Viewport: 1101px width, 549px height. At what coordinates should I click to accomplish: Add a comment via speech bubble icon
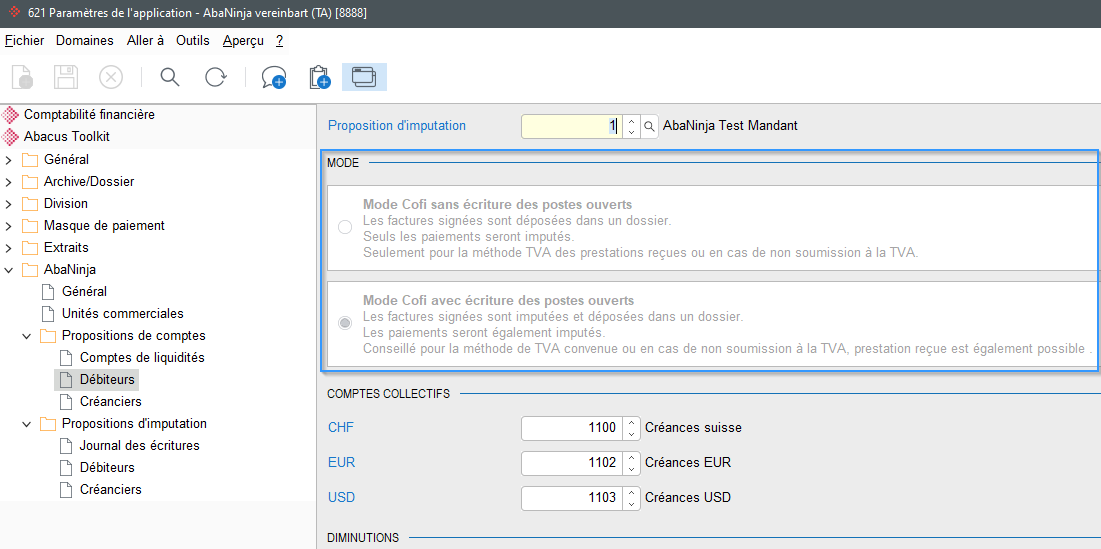click(273, 77)
